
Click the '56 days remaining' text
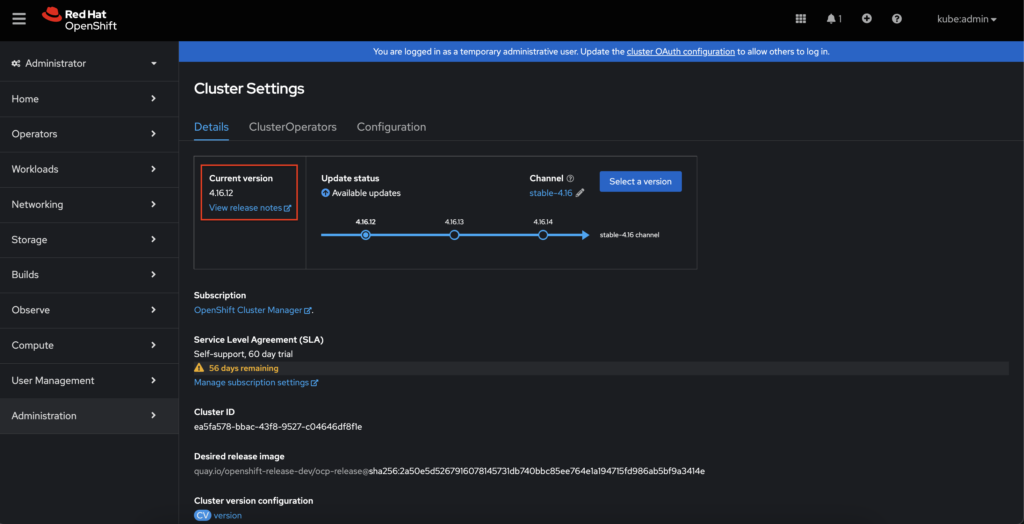click(x=244, y=368)
